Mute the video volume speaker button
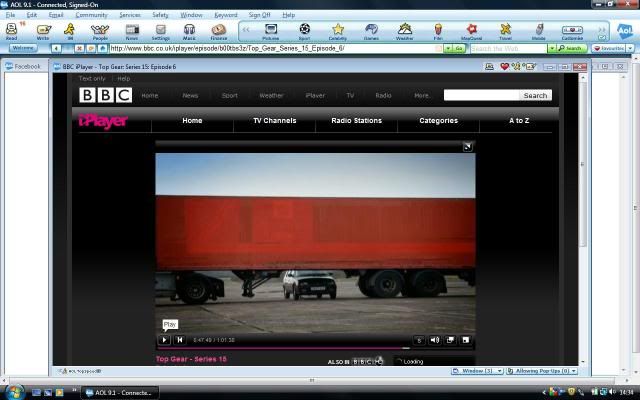The image size is (640, 400). [x=435, y=340]
